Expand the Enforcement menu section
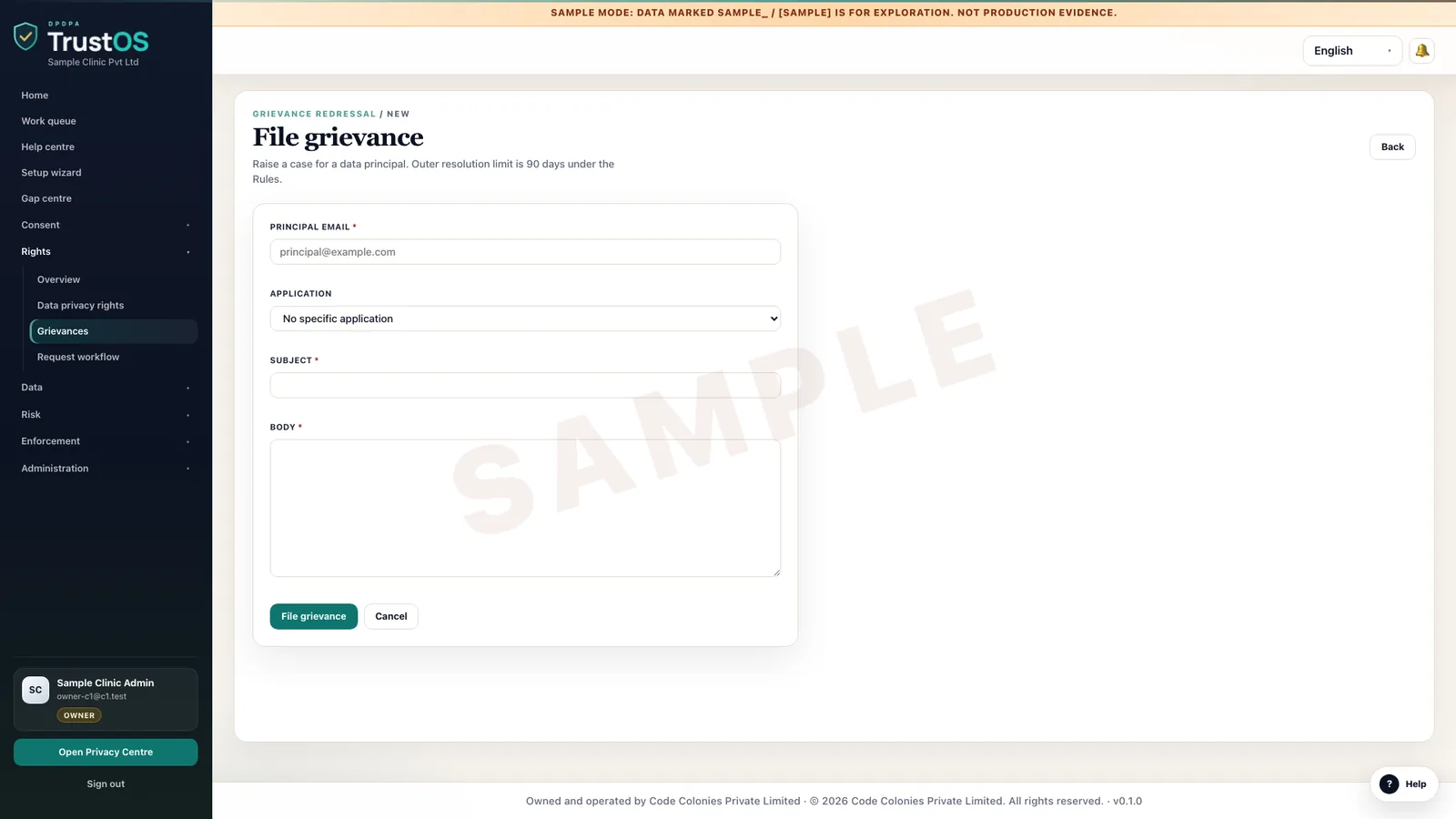The image size is (1456, 819). [x=106, y=441]
